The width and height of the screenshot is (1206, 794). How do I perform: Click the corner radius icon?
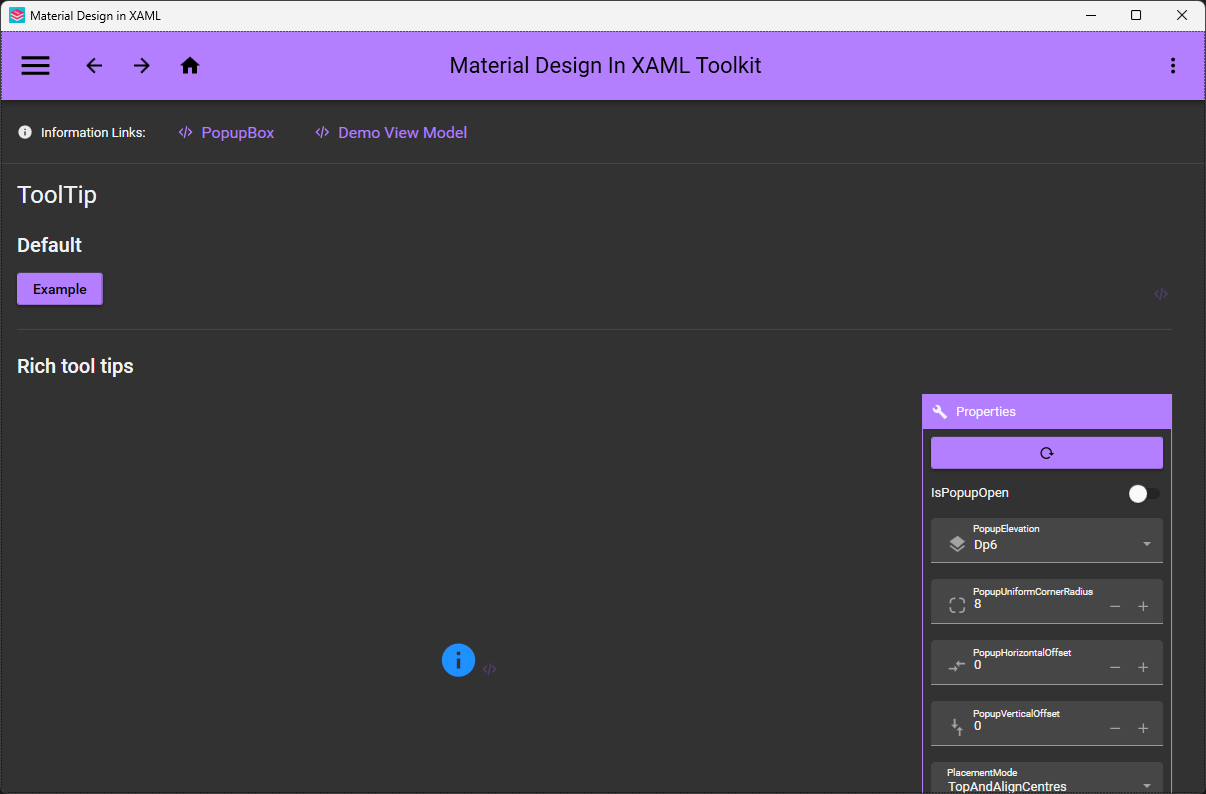point(957,605)
